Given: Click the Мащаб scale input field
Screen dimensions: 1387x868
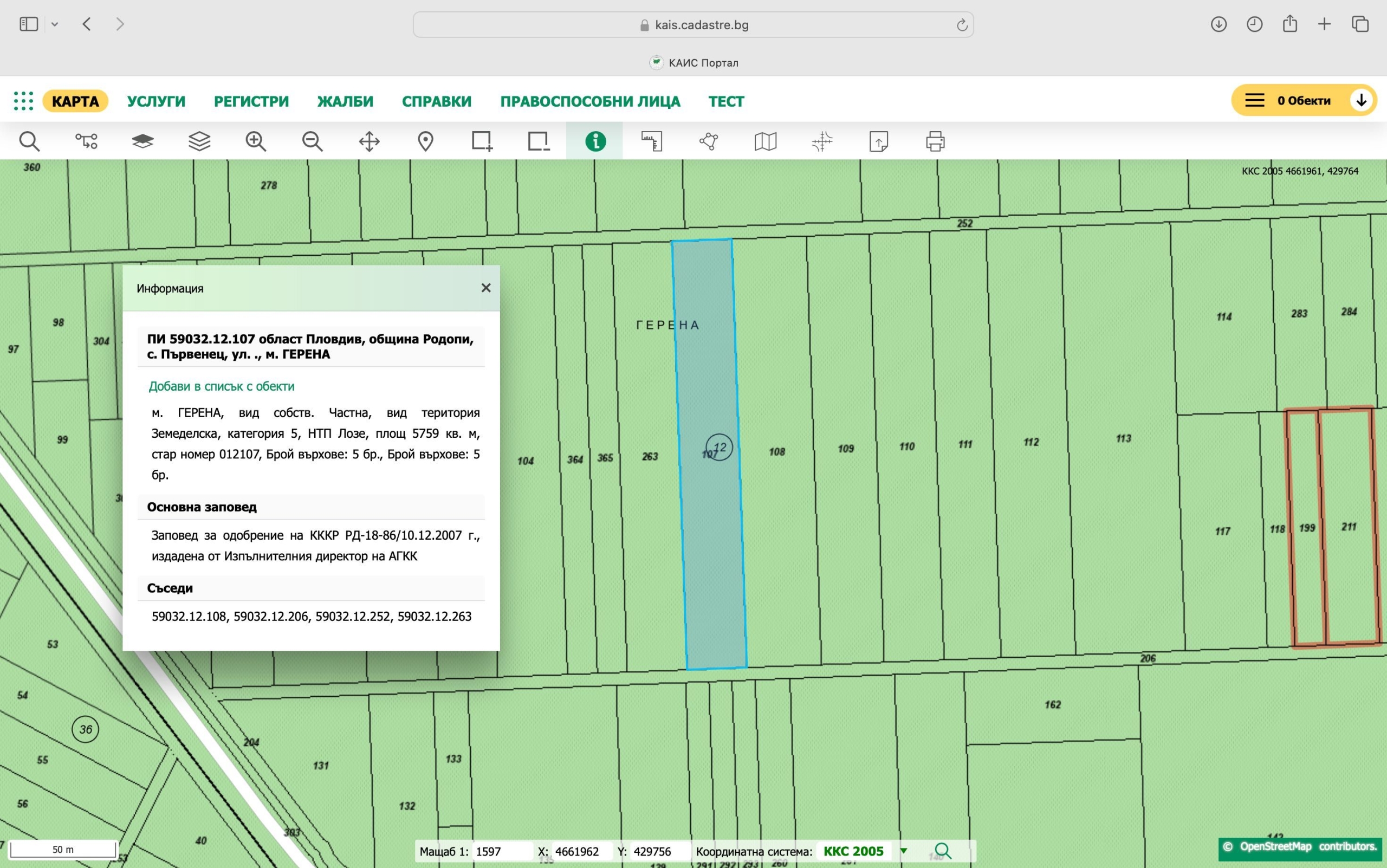Looking at the screenshot, I should tap(501, 851).
